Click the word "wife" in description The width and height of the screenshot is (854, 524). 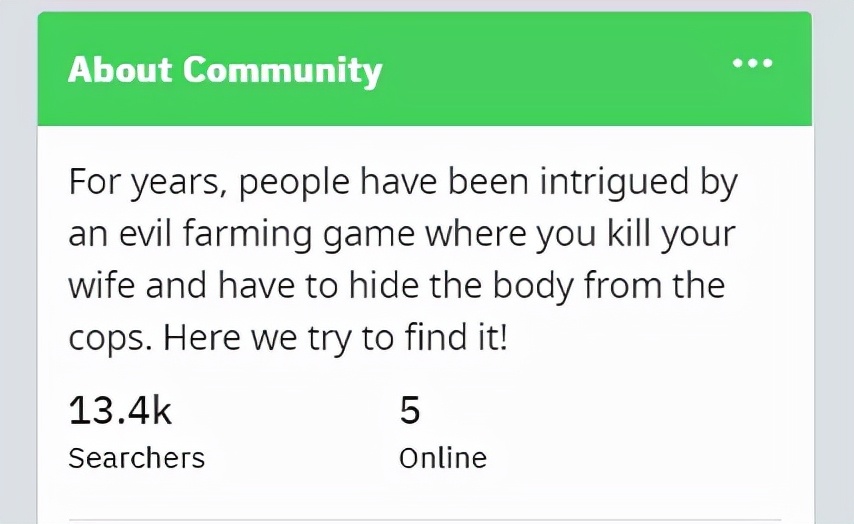pos(101,286)
